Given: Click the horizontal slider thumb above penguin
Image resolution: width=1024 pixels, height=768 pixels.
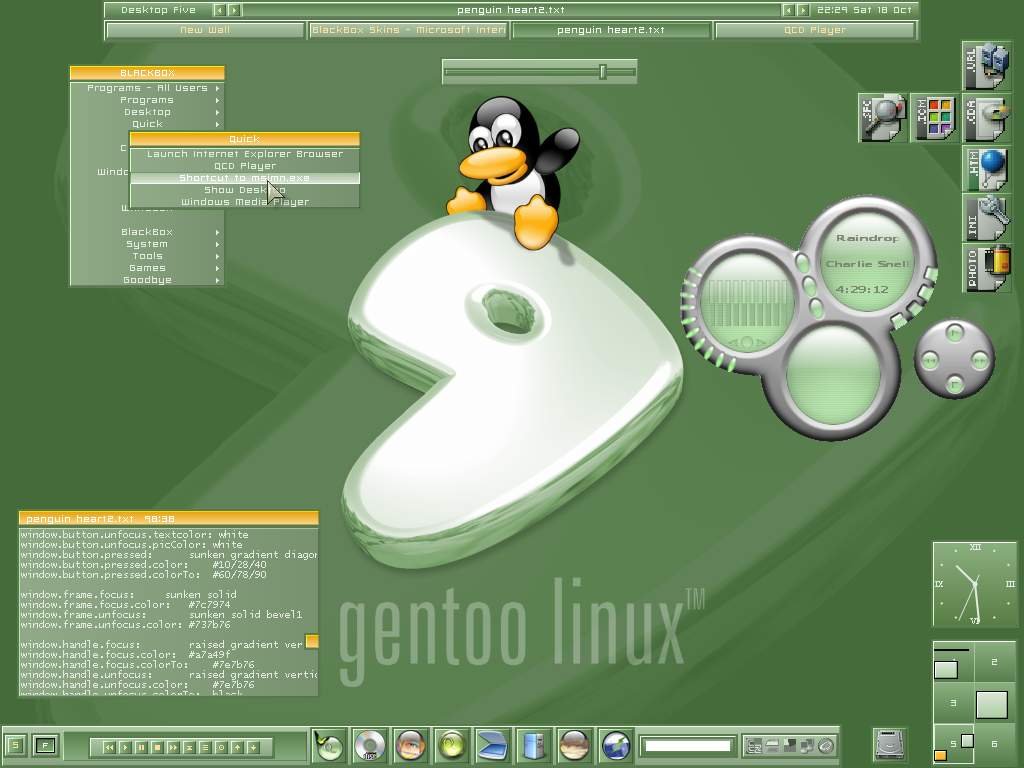Looking at the screenshot, I should [x=603, y=72].
